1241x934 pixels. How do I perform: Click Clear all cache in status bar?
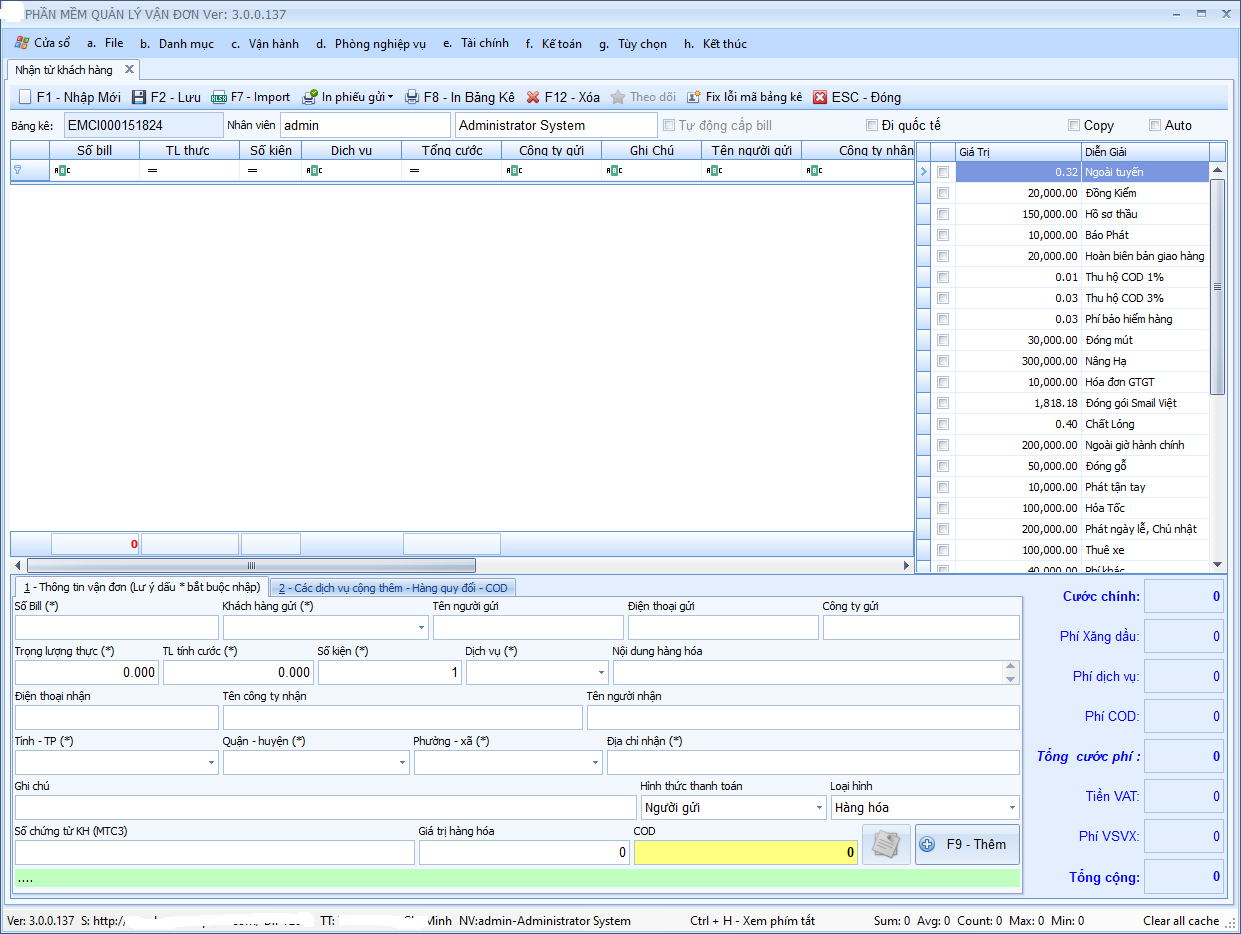click(x=1182, y=921)
